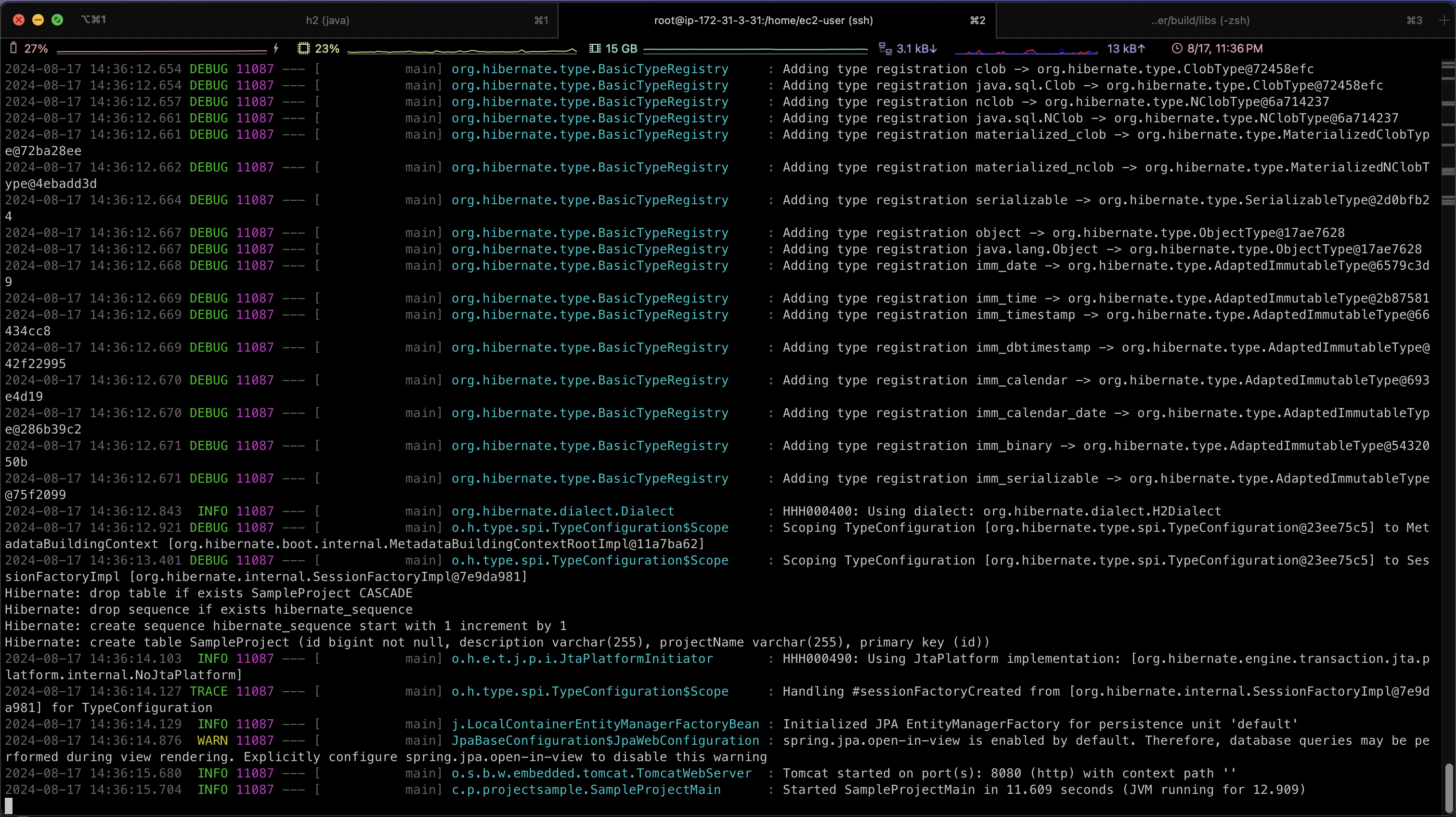Image resolution: width=1456 pixels, height=817 pixels.
Task: Click the upload arrow next to 13 kB
Action: [1141, 49]
